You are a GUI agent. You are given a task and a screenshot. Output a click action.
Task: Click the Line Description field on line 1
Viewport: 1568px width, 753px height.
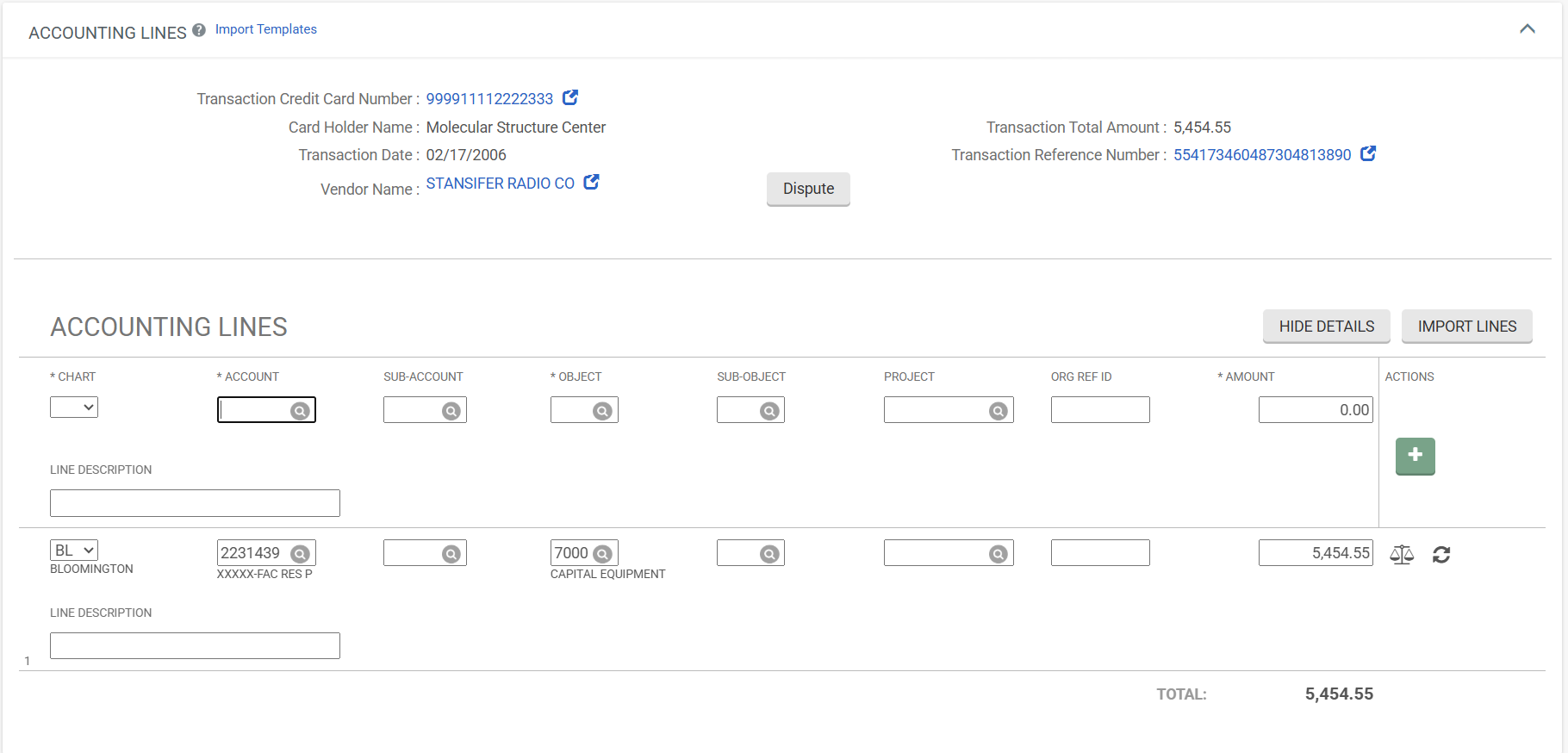(195, 645)
